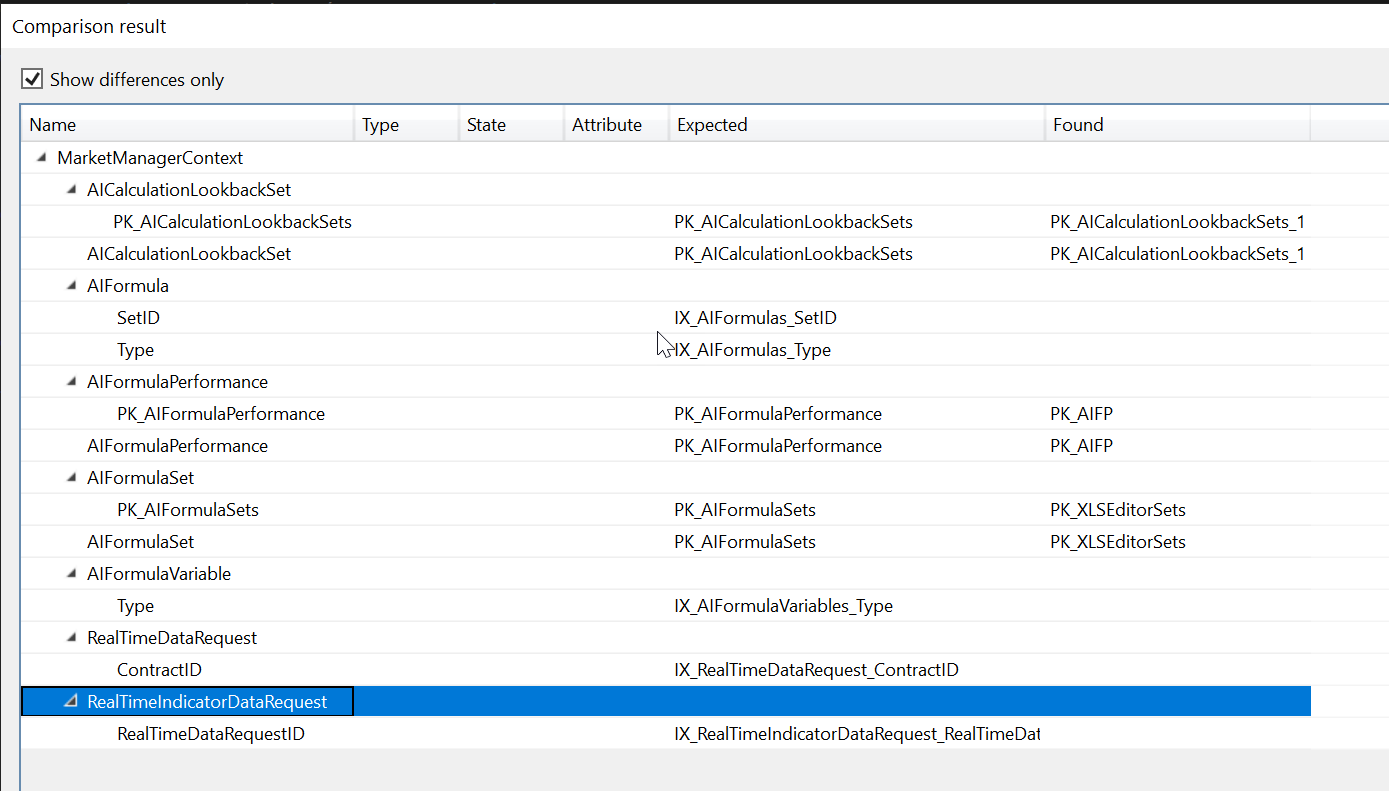Toggle the Show differences only checkbox
The image size is (1389, 791).
(32, 78)
